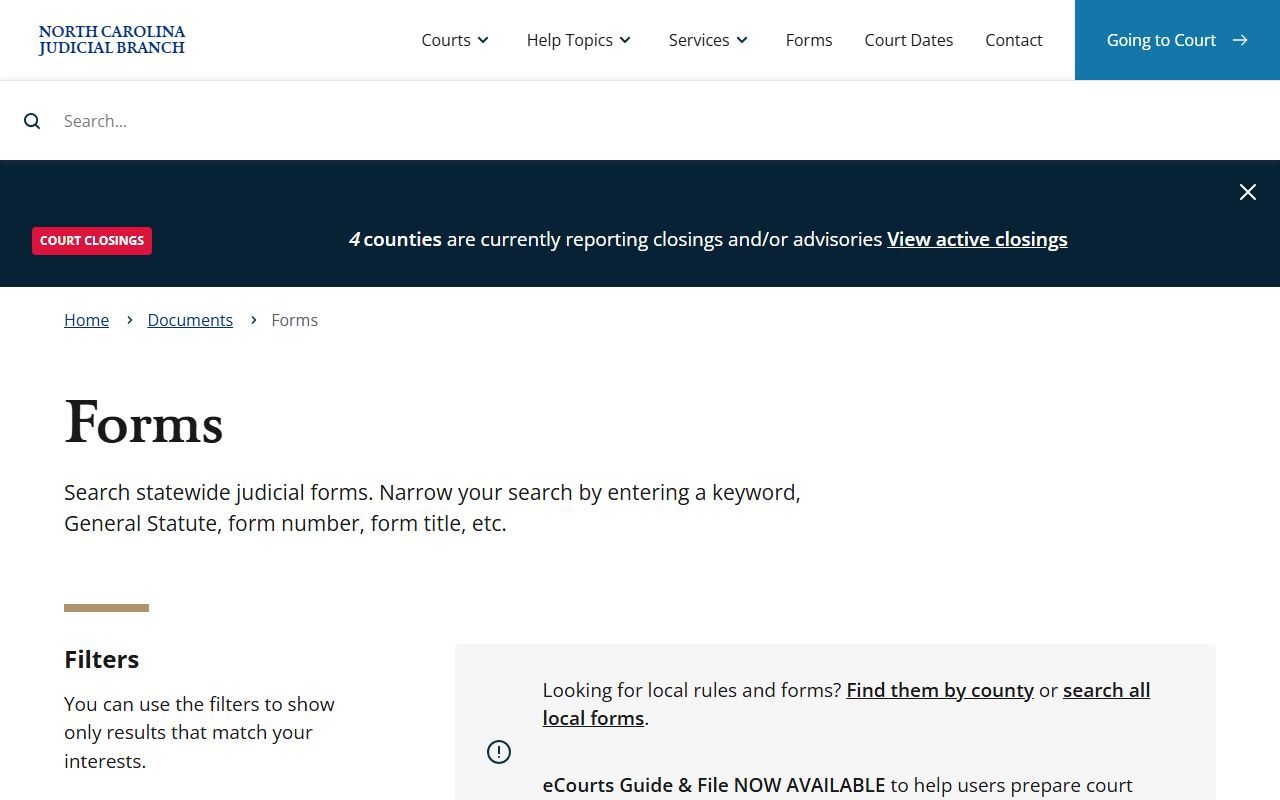This screenshot has height=800, width=1280.
Task: Click the North Carolina Judicial Branch logo
Action: tap(112, 40)
